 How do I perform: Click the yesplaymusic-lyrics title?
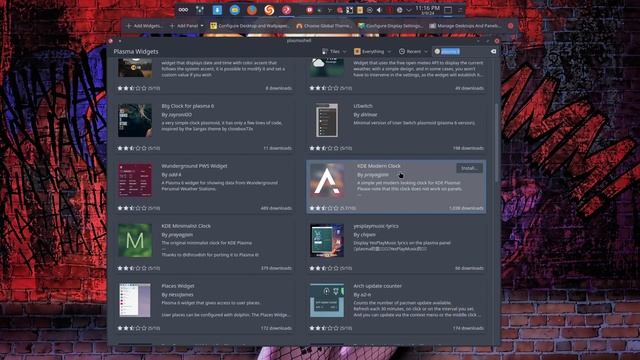click(376, 226)
